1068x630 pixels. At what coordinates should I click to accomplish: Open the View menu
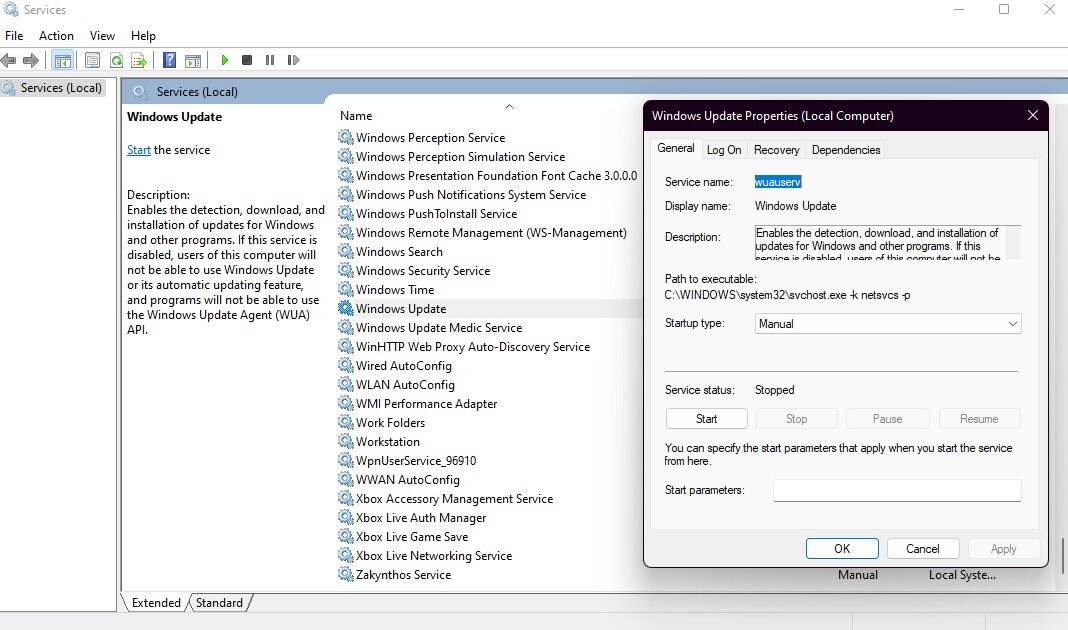102,36
